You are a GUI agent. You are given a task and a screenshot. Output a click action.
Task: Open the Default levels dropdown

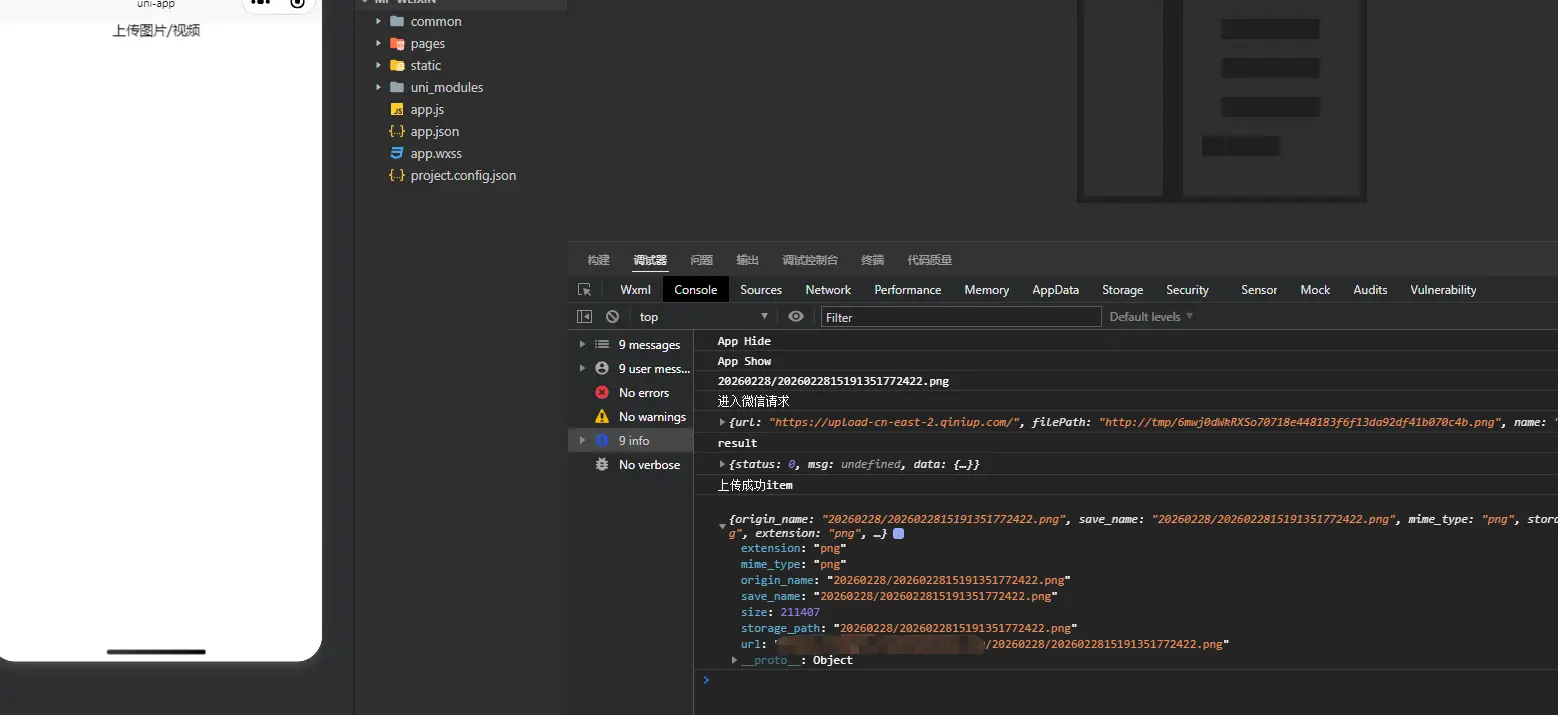tap(1151, 317)
